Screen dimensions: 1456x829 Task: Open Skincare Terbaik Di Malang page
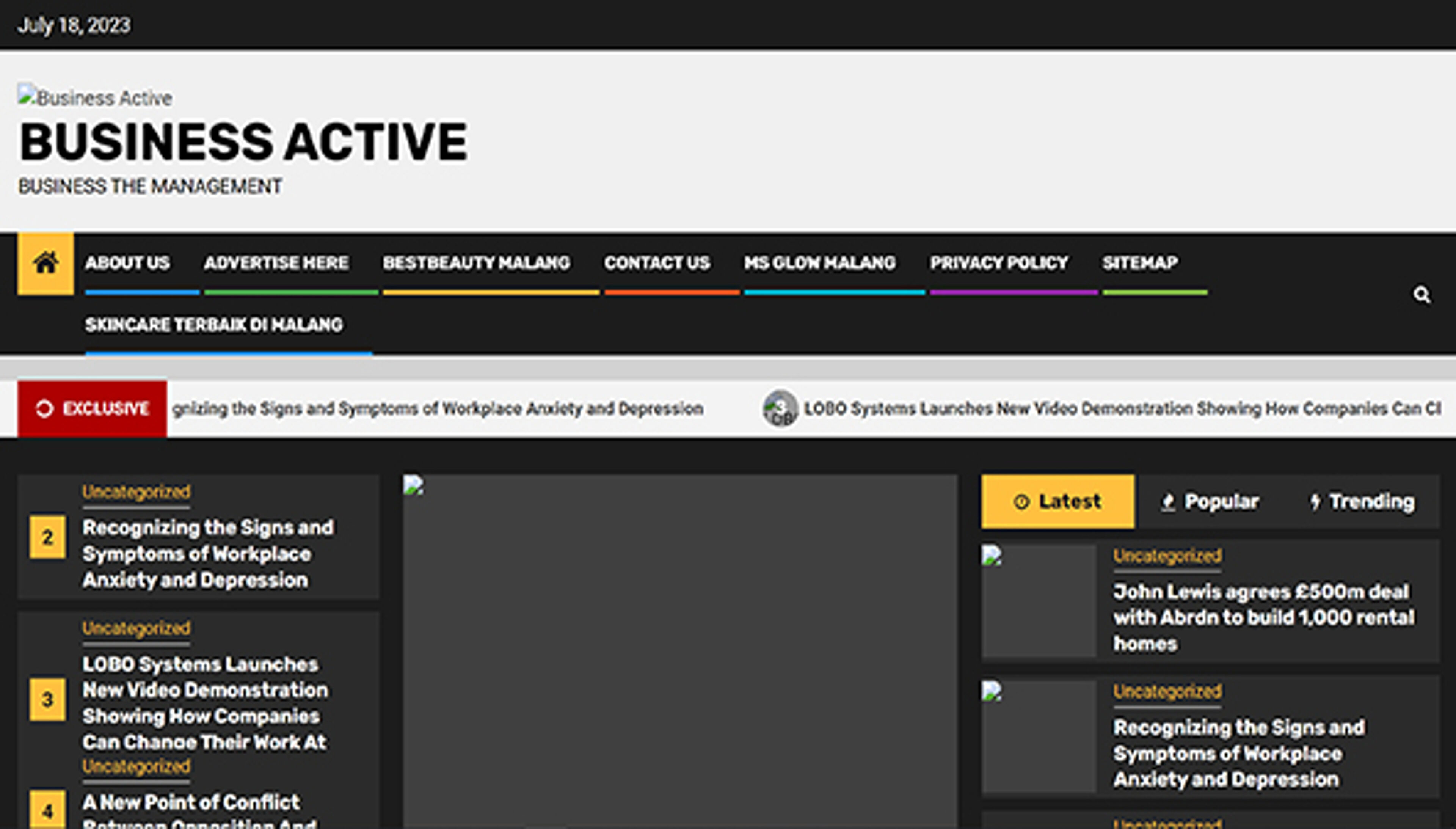(x=214, y=325)
